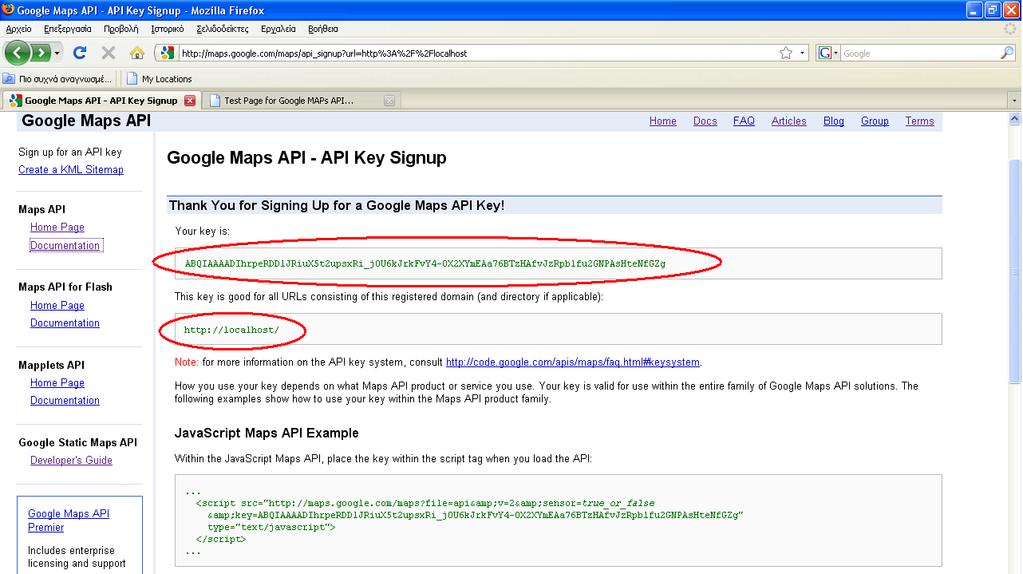Open the Σελιδοδείκτες menu
The image size is (1023, 574).
click(x=222, y=29)
